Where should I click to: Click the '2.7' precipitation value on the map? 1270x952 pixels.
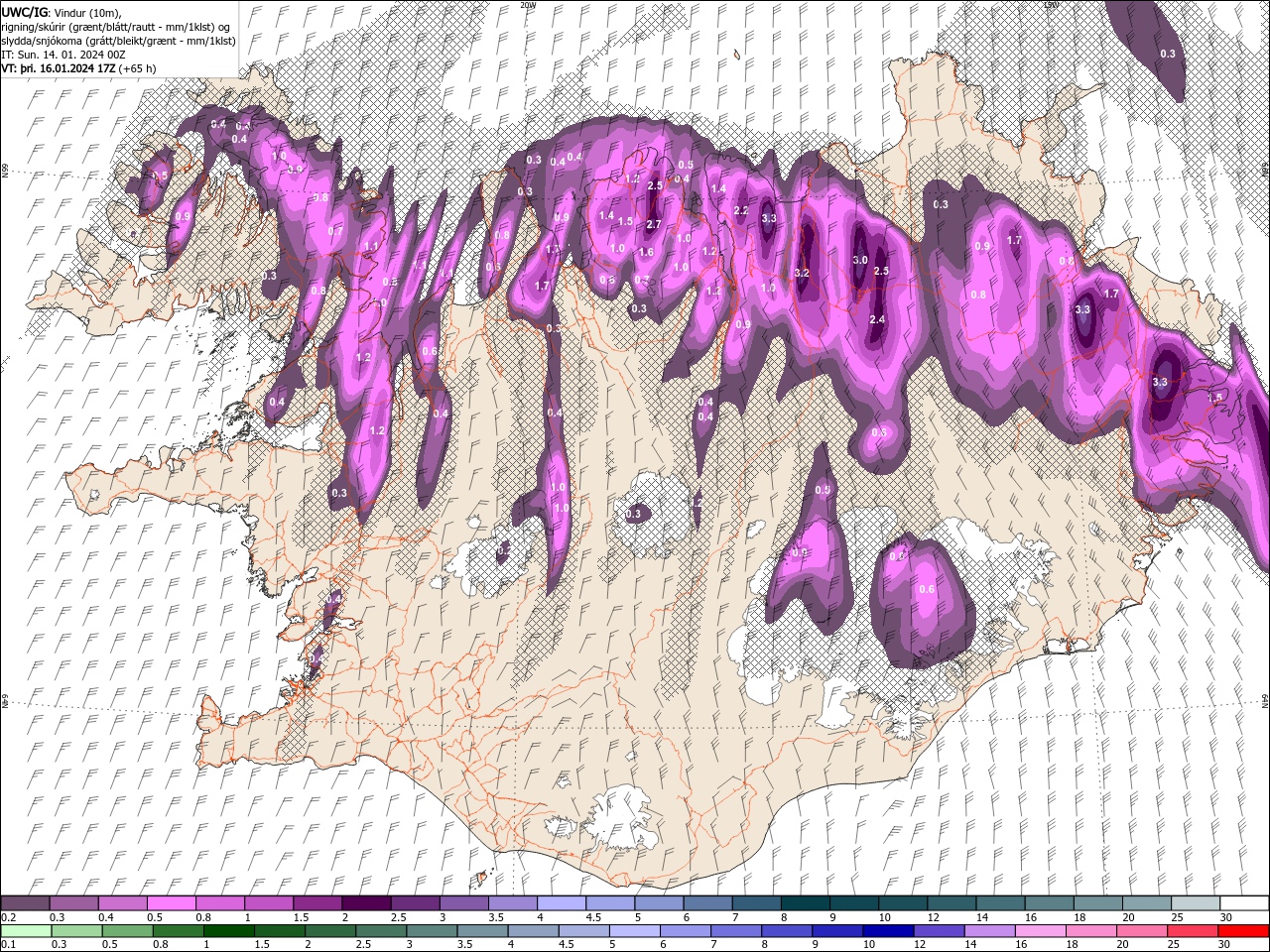pos(653,225)
